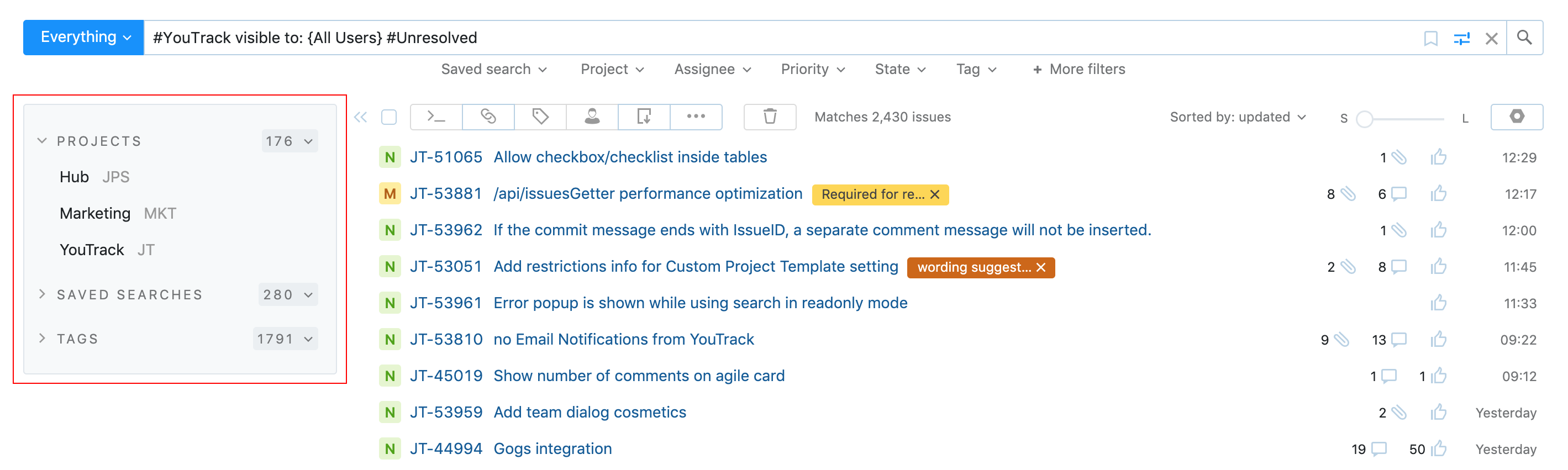The height and width of the screenshot is (470, 1568).
Task: Open the 280 saved searches count dropdown
Action: [x=288, y=295]
